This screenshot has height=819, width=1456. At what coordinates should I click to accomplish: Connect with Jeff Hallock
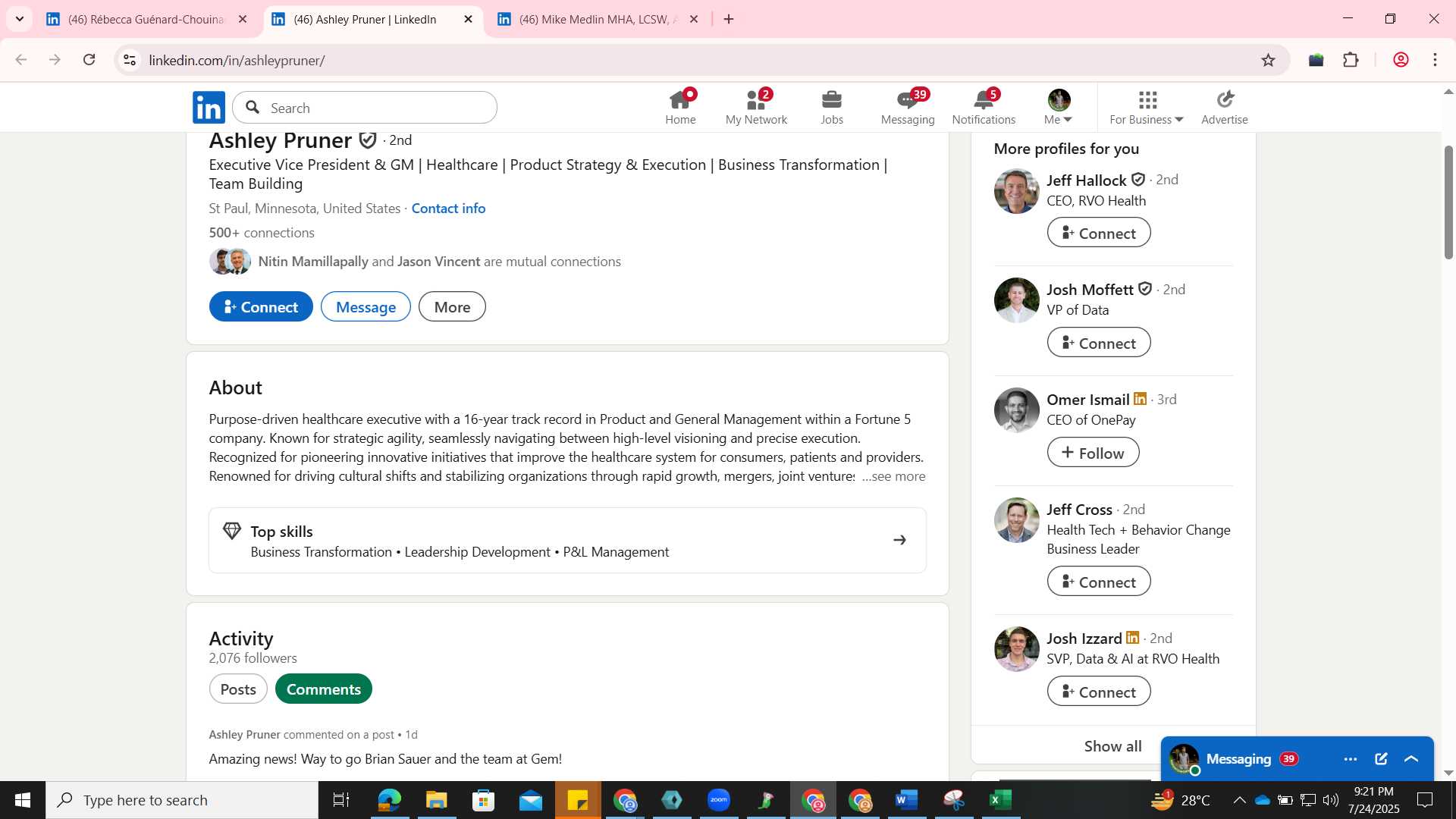pos(1099,232)
